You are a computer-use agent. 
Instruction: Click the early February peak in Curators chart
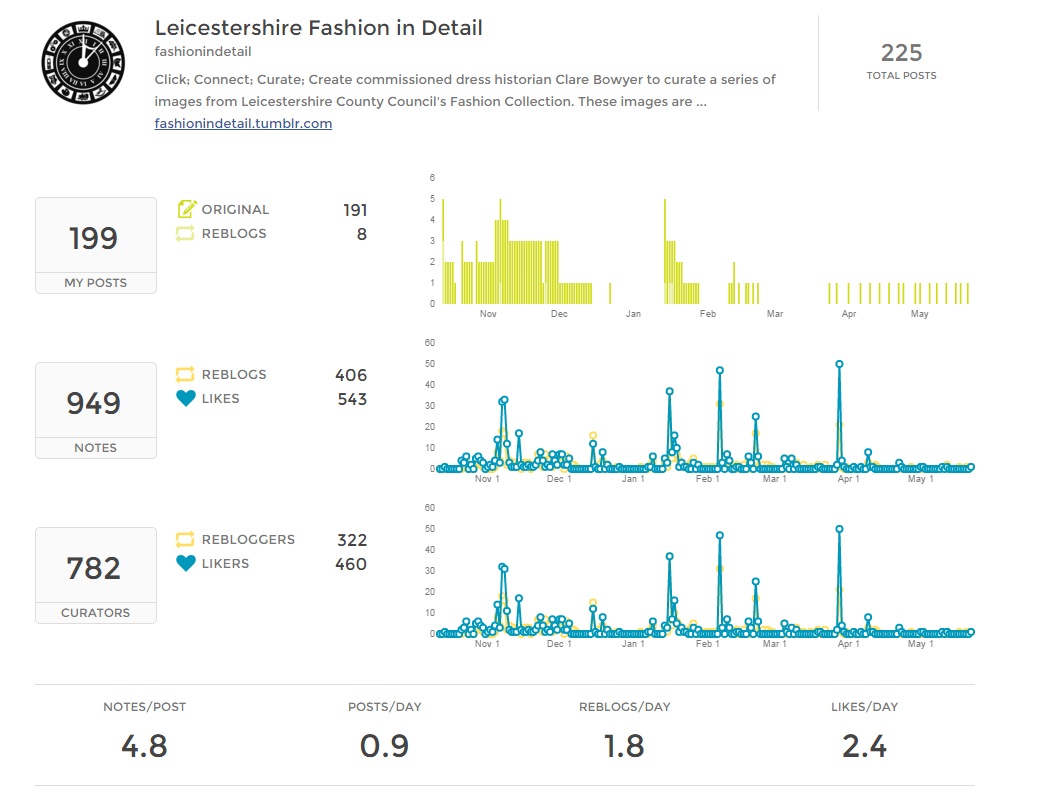[719, 535]
